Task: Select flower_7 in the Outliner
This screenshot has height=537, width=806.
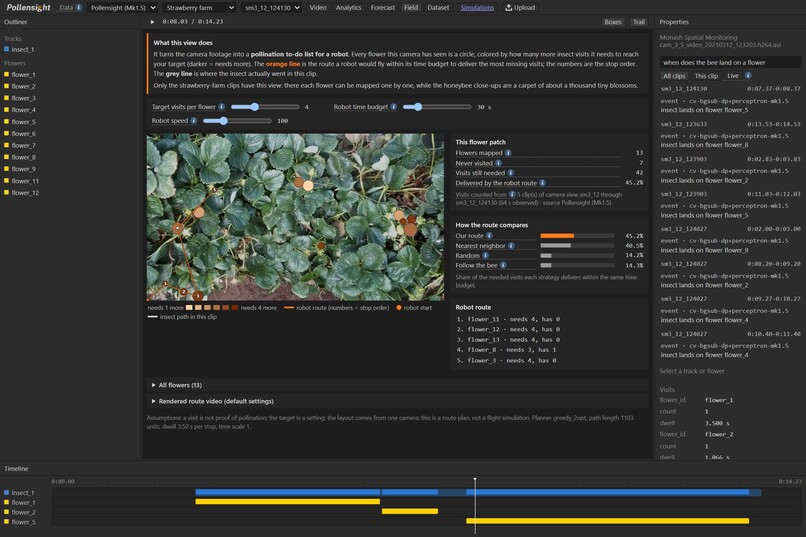Action: (x=24, y=145)
